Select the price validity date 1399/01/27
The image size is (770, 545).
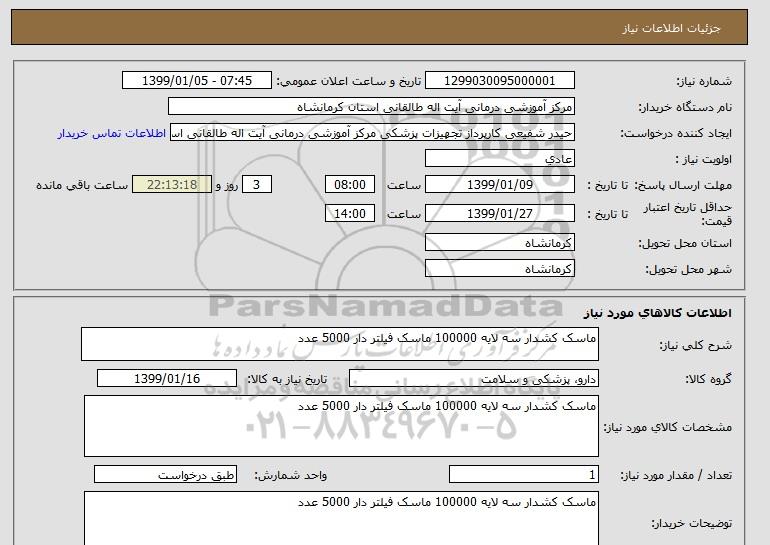tap(499, 213)
